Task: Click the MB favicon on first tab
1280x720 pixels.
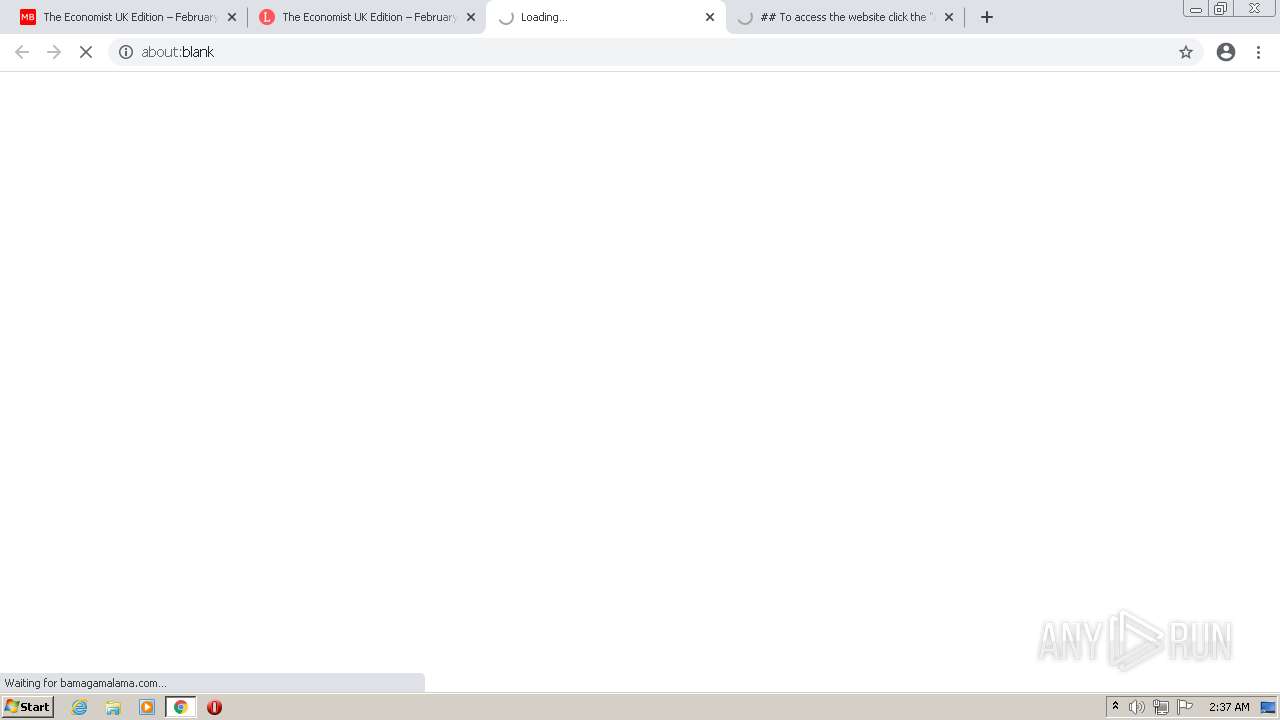Action: click(28, 17)
